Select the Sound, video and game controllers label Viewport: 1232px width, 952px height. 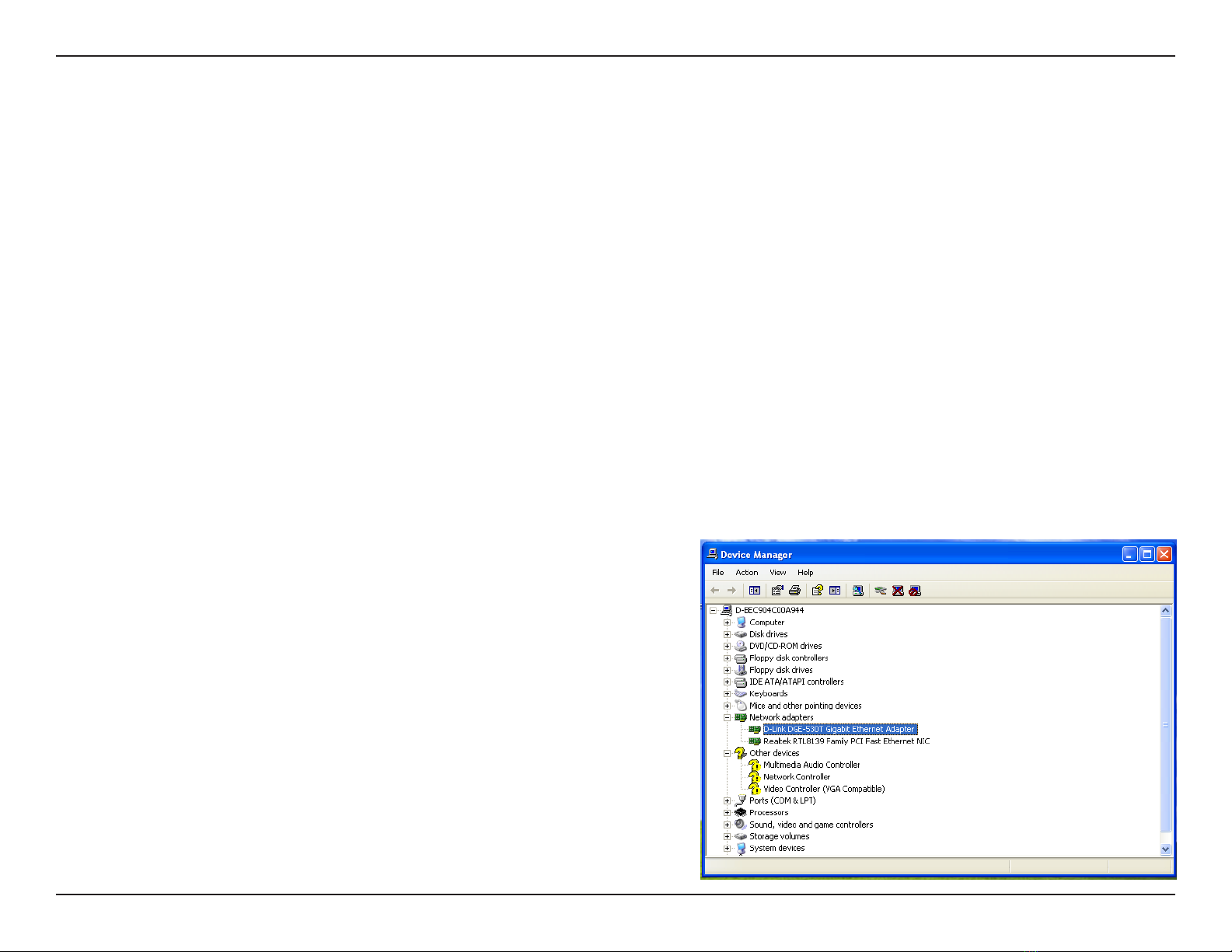[x=811, y=825]
